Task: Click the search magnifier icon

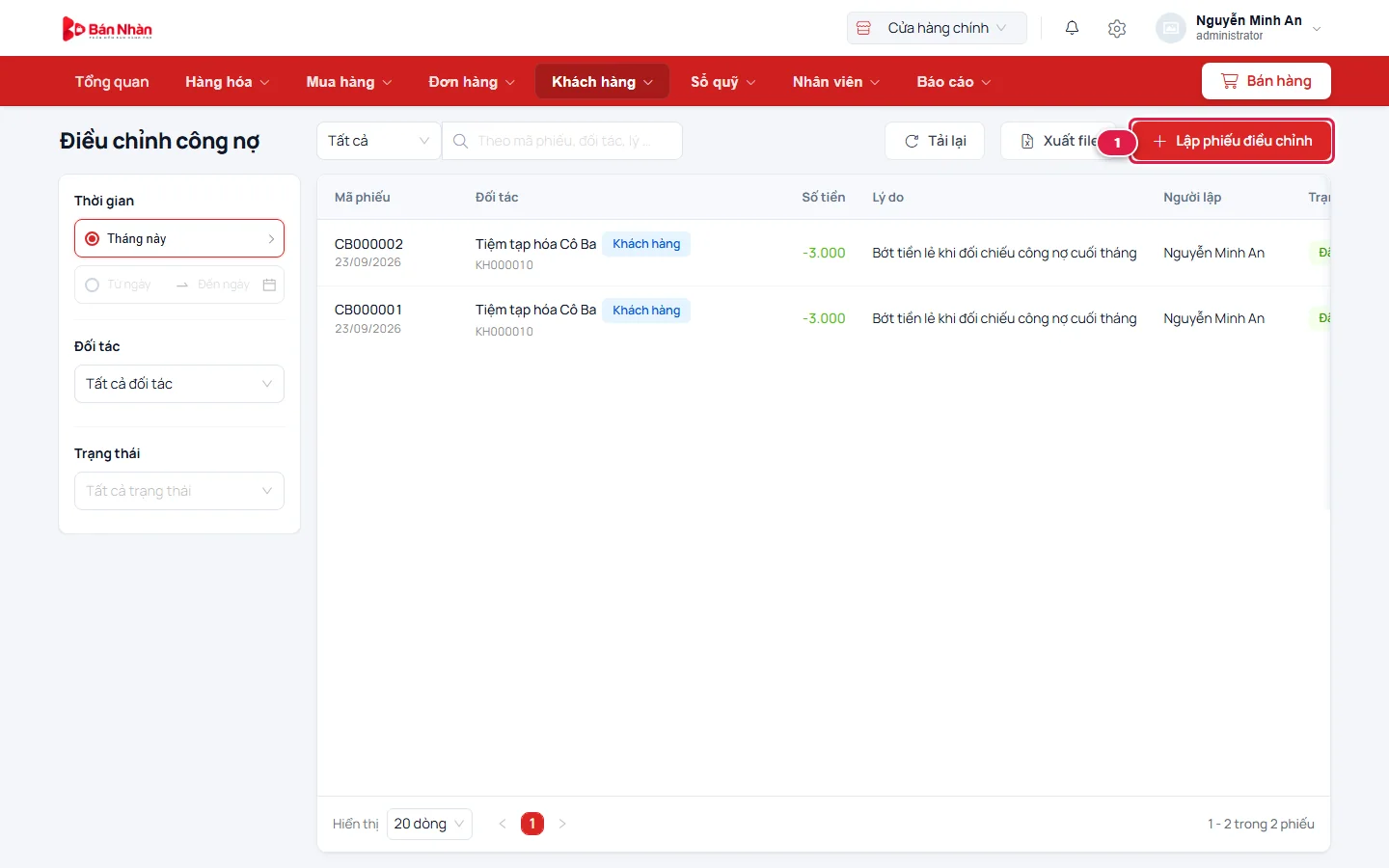Action: coord(461,141)
